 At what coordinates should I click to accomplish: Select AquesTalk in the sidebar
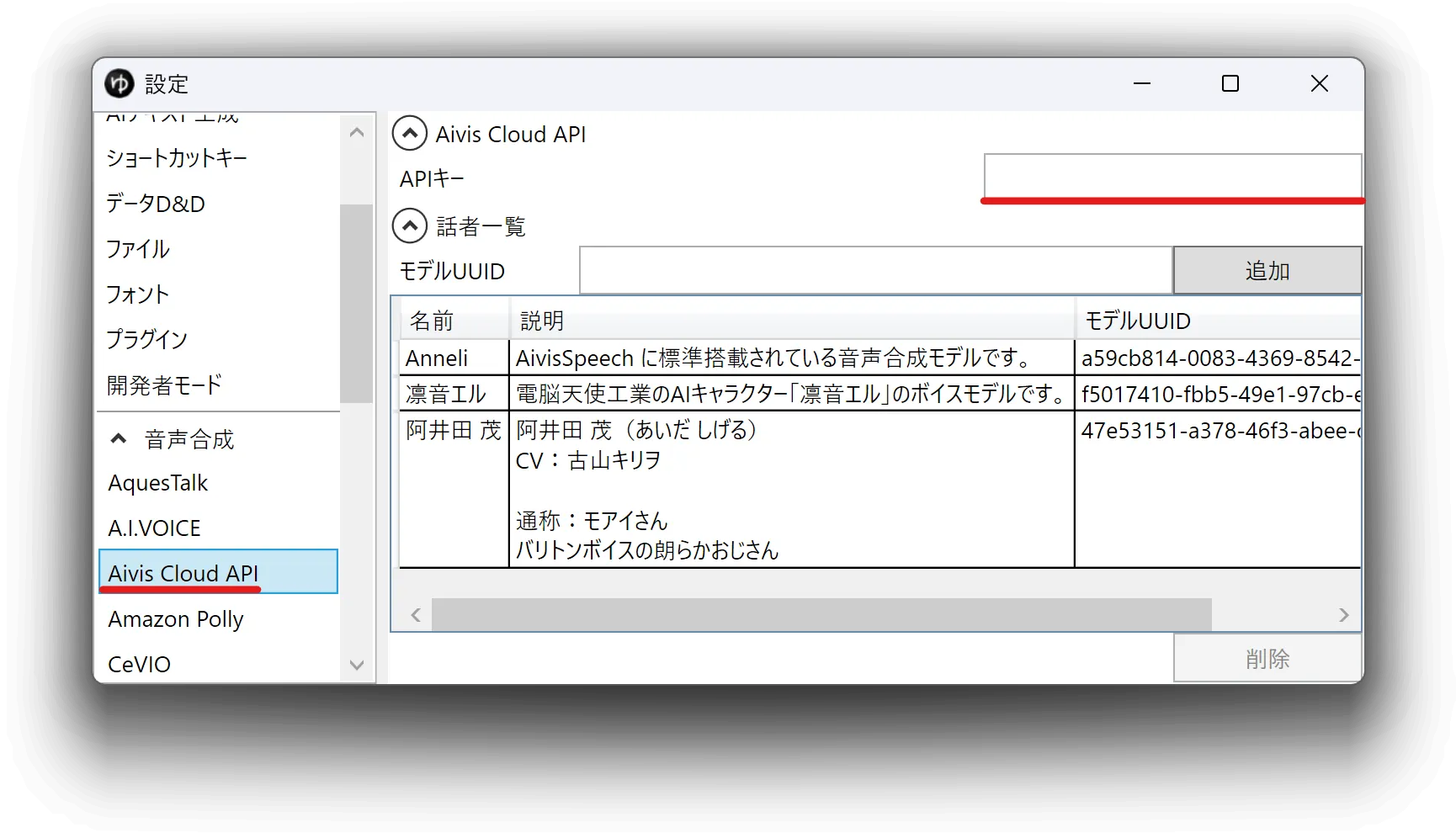(158, 483)
